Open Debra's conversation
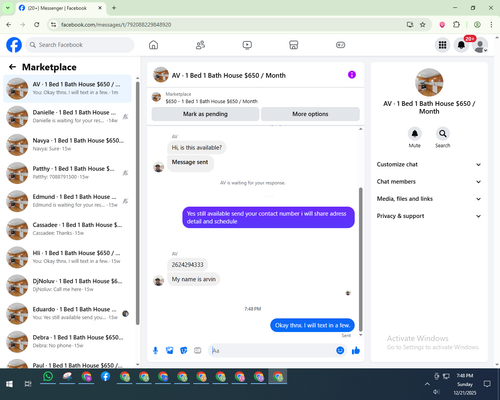The height and width of the screenshot is (400, 500). pyautogui.click(x=67, y=341)
